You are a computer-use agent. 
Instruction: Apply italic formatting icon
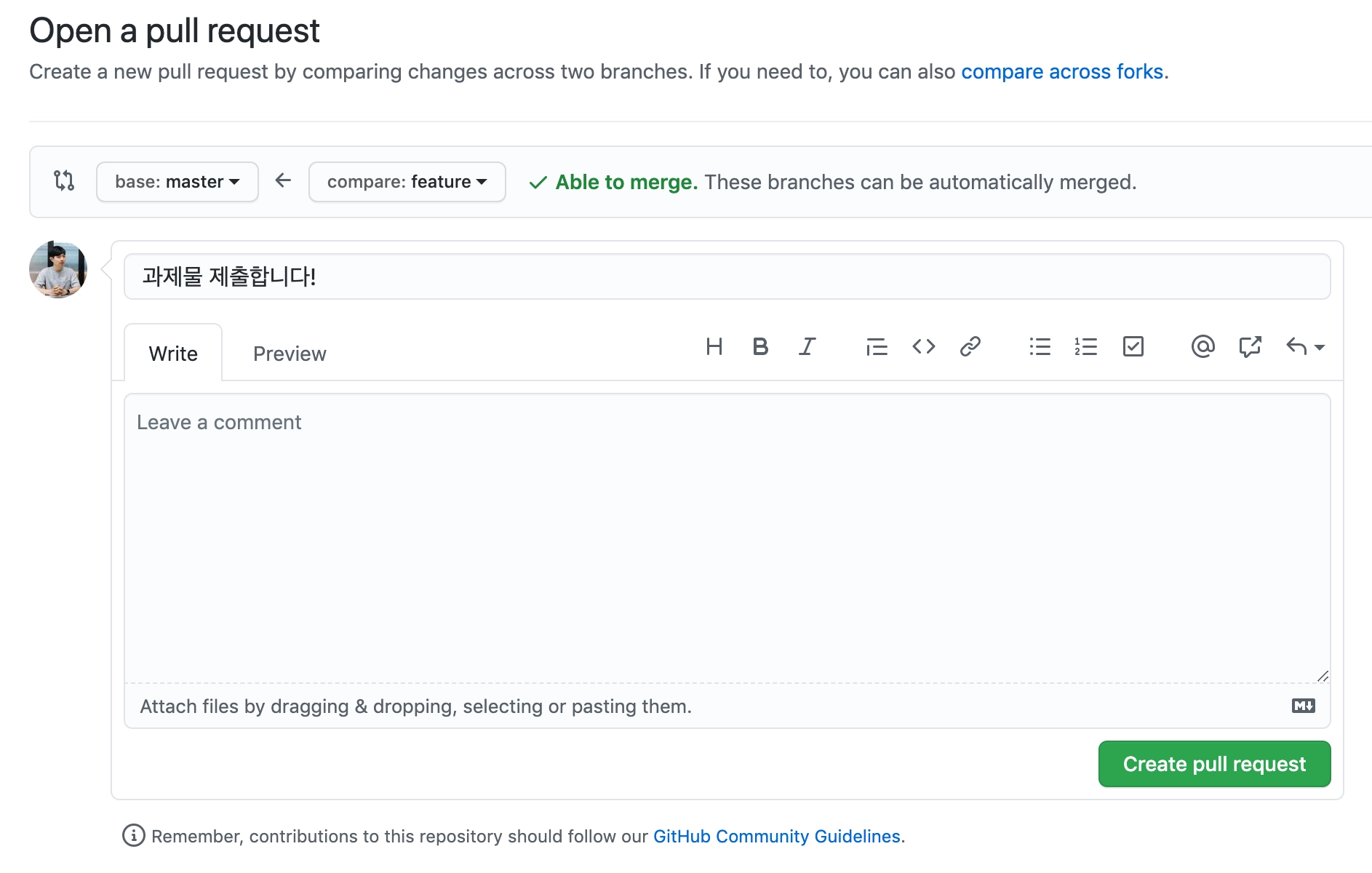(807, 347)
